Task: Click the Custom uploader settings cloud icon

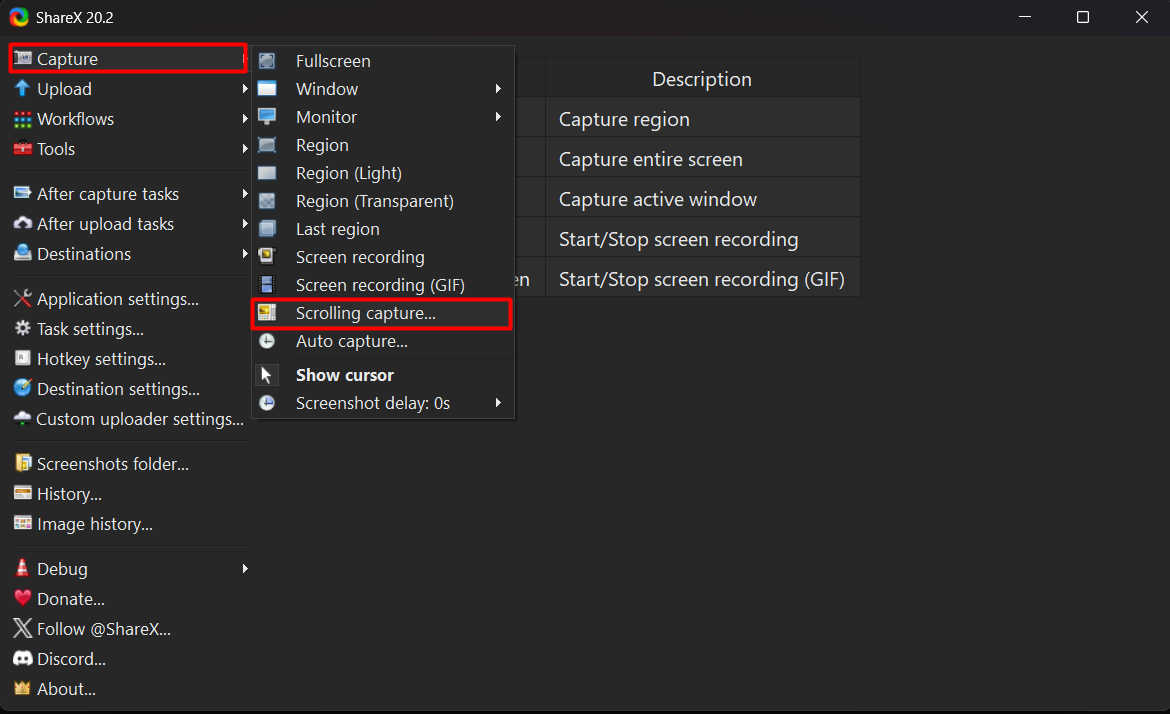Action: click(x=22, y=419)
